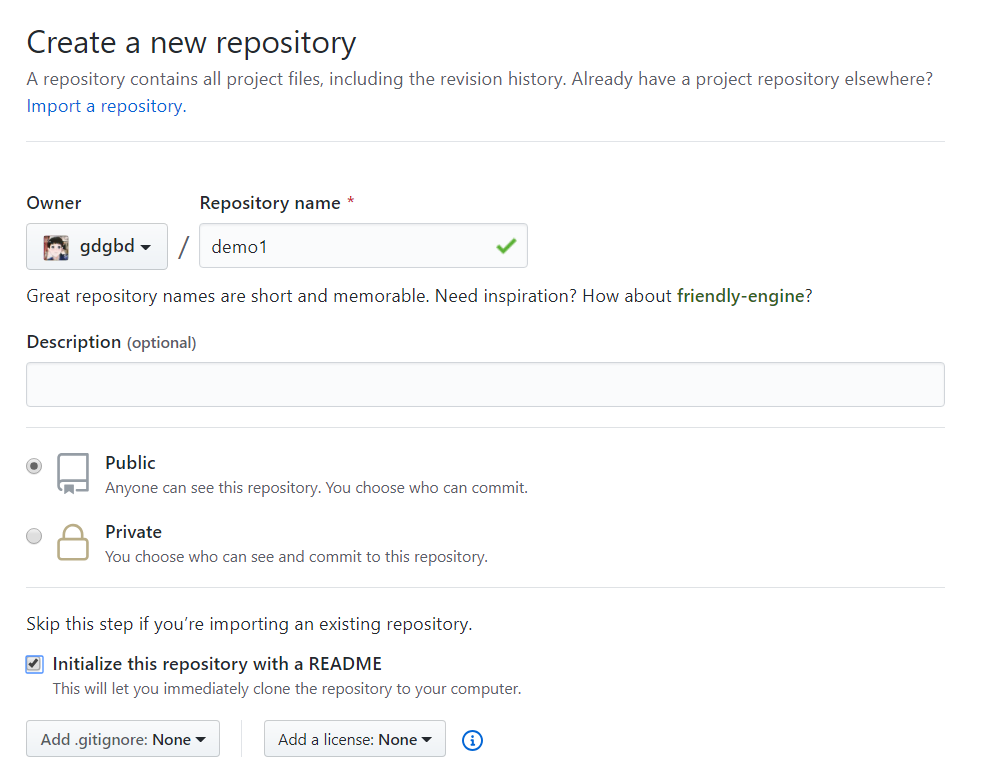The height and width of the screenshot is (761, 998).
Task: Click the Public option label
Action: [x=130, y=463]
